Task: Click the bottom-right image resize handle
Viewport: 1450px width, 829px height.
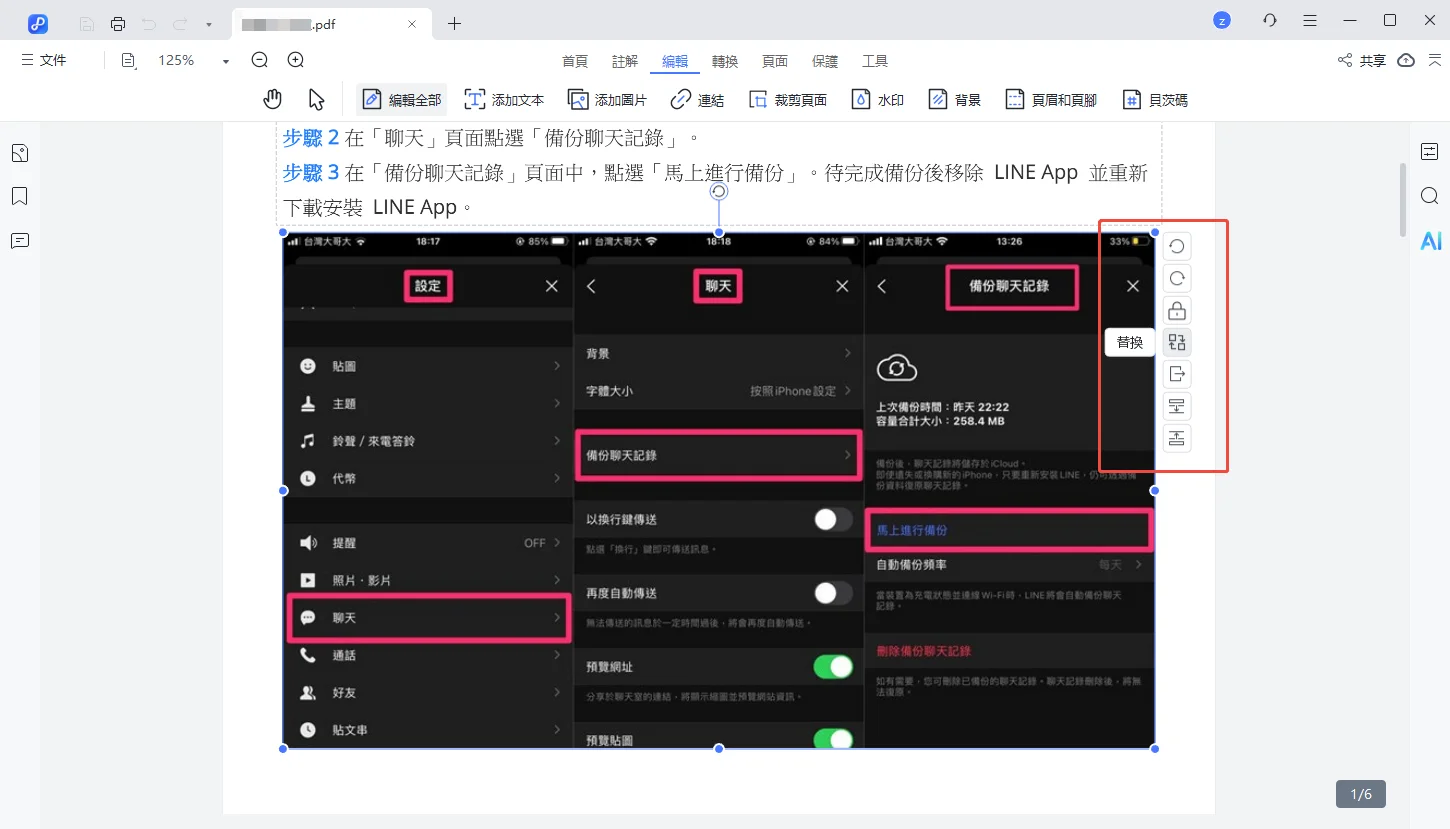Action: pyautogui.click(x=1155, y=748)
